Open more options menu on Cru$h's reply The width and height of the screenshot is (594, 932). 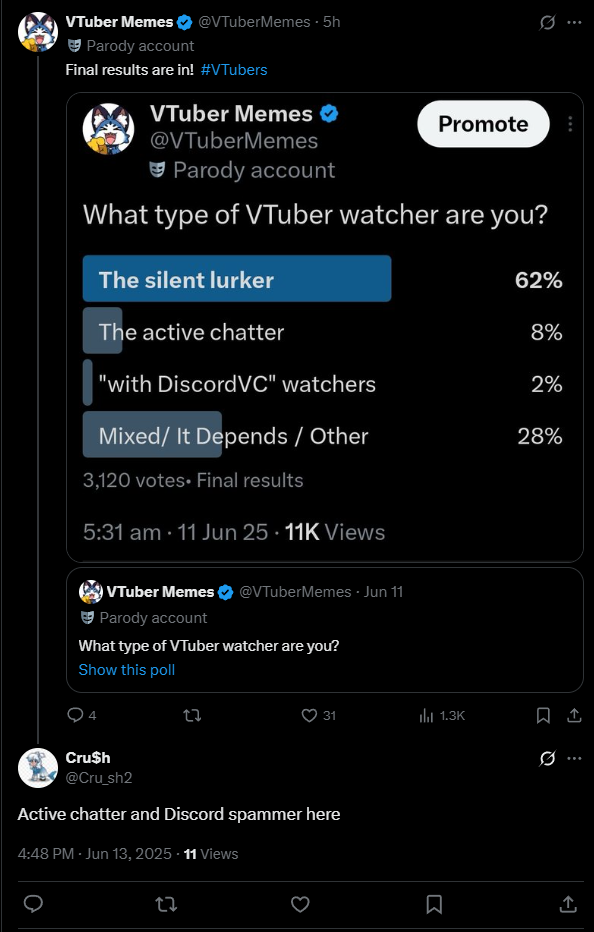click(574, 758)
